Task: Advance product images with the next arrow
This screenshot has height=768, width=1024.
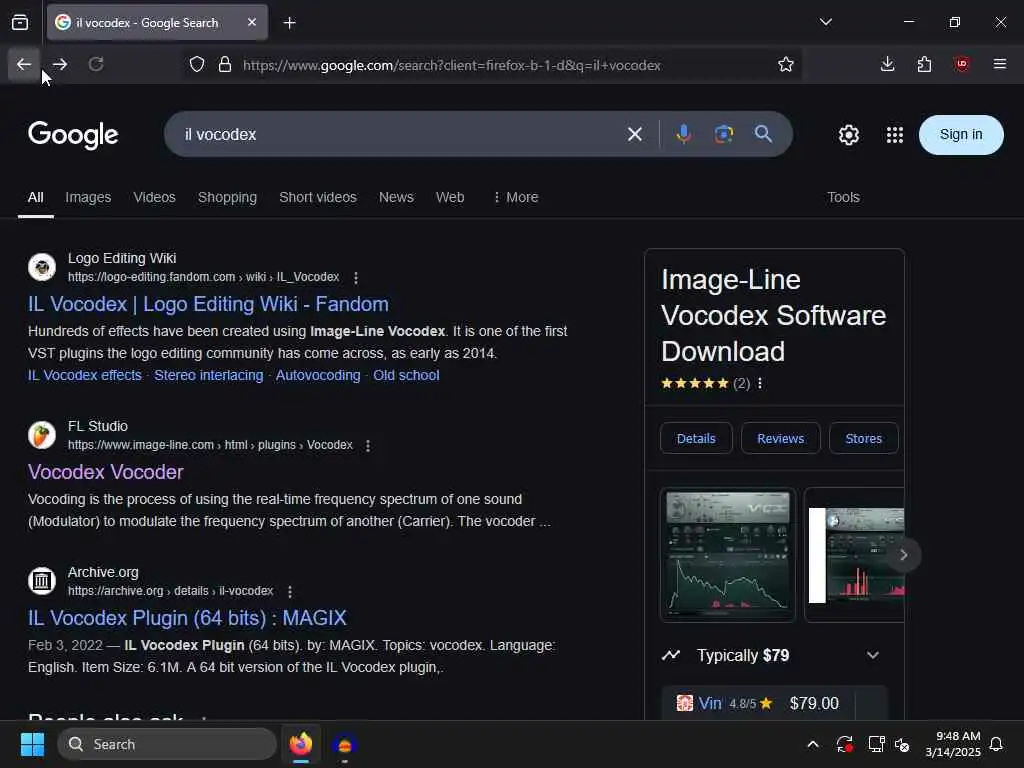Action: (903, 555)
